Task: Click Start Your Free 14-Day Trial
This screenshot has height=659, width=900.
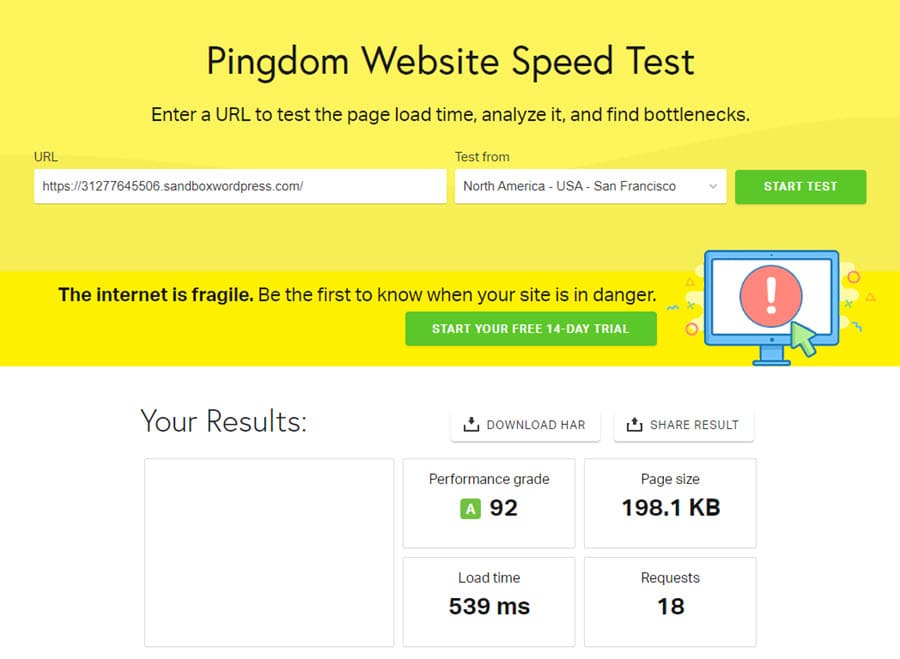Action: [x=530, y=328]
